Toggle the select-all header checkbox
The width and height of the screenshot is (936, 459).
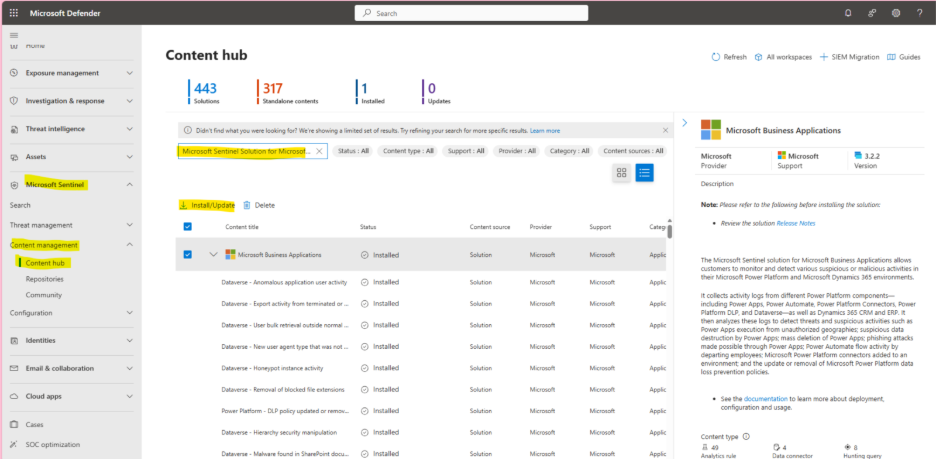187,226
